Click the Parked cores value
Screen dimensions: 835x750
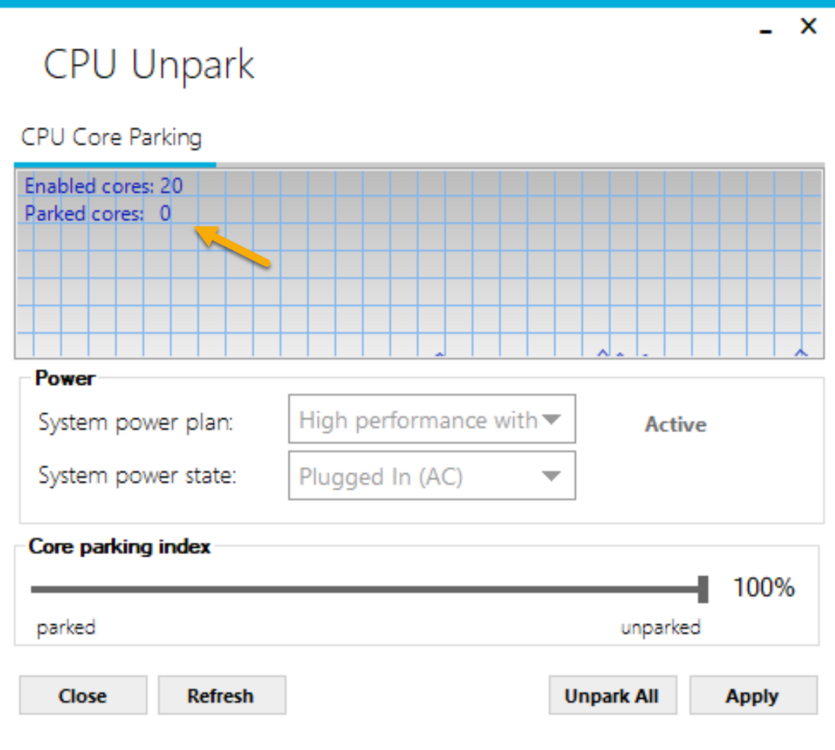[x=165, y=213]
